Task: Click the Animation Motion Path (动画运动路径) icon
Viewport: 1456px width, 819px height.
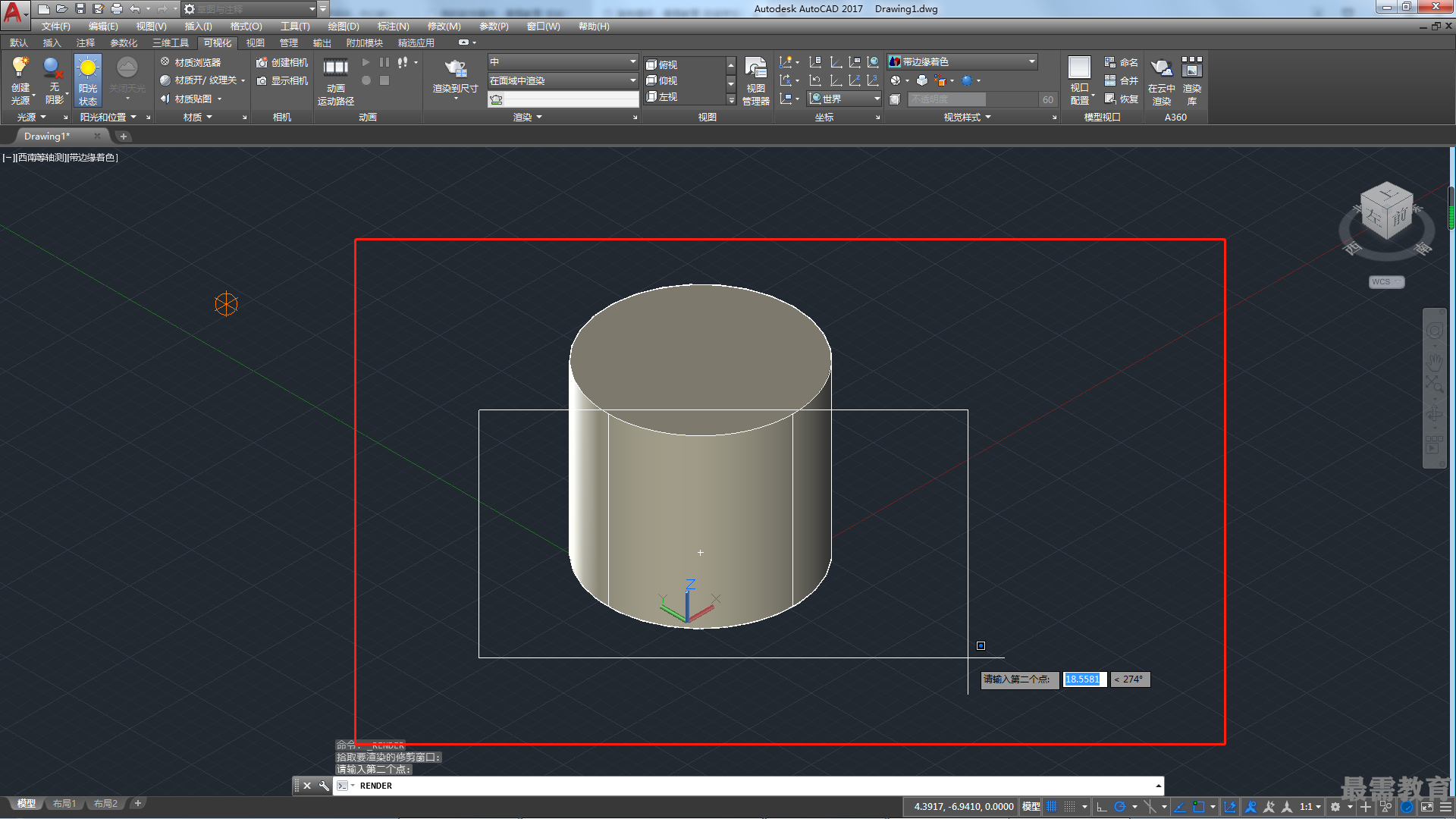Action: click(336, 67)
